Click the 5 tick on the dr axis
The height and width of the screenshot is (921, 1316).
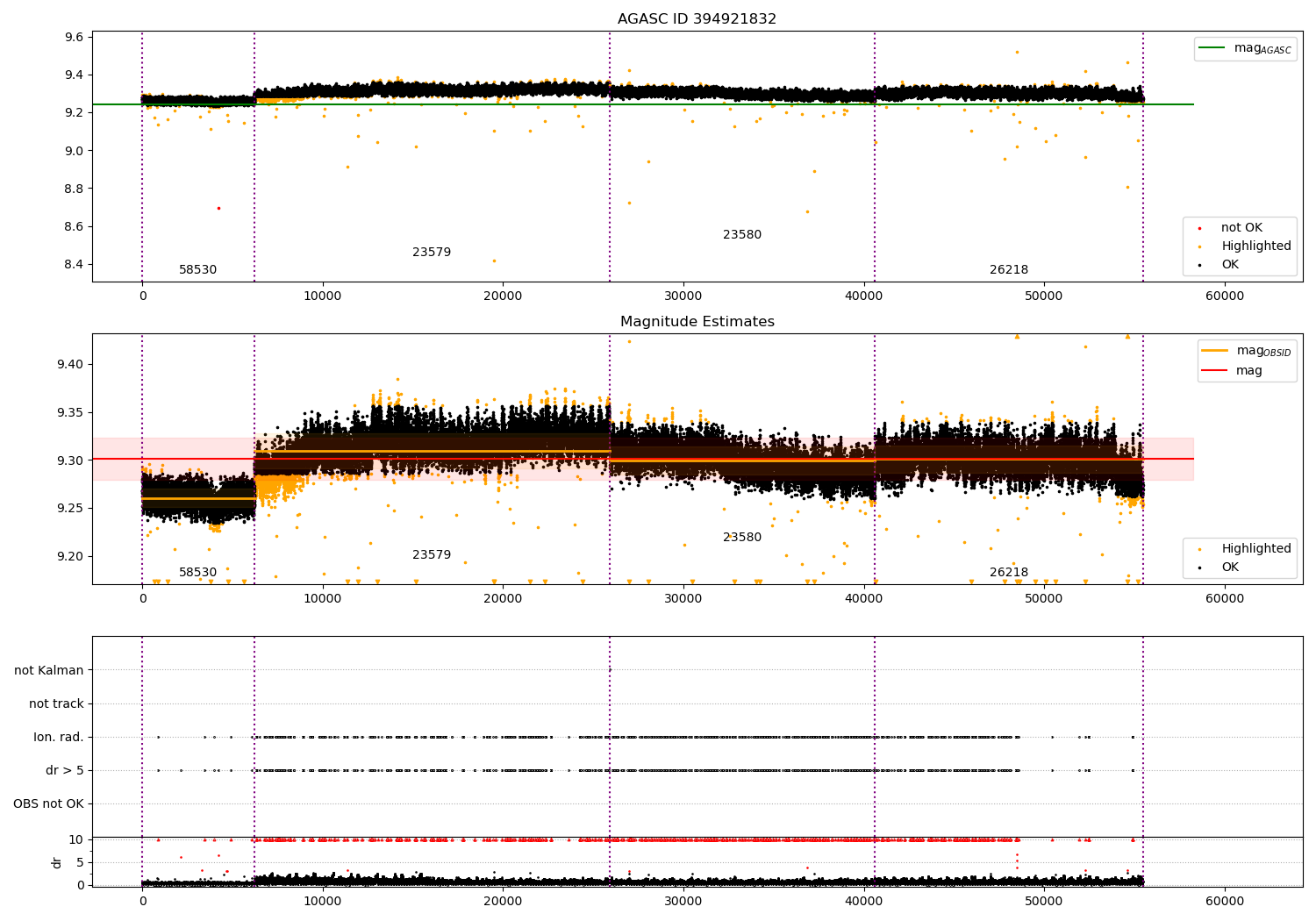80,863
